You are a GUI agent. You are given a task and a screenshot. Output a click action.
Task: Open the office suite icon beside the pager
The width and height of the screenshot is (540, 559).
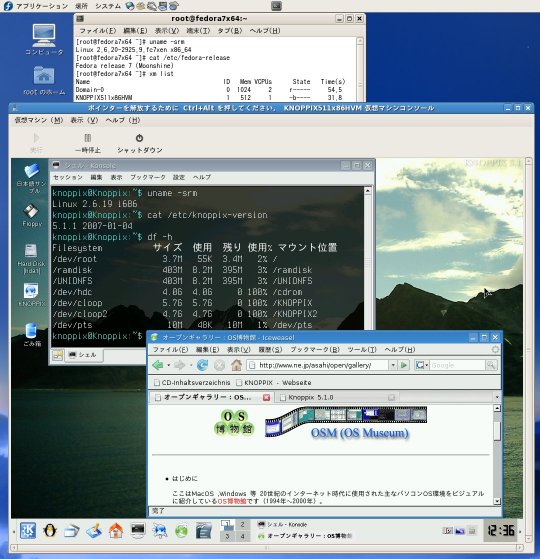coord(204,530)
